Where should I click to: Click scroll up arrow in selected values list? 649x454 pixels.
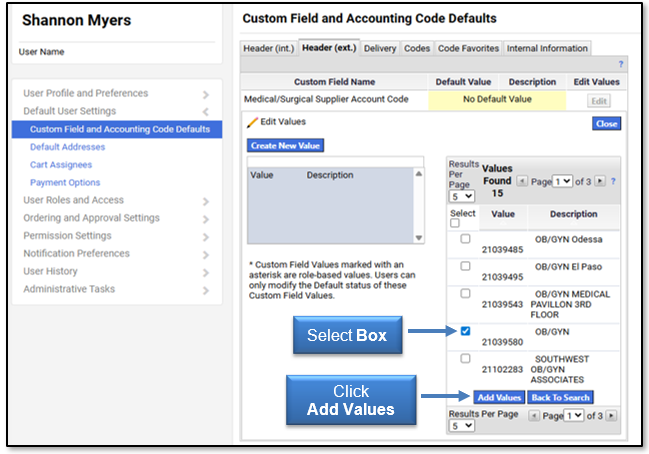[x=419, y=174]
